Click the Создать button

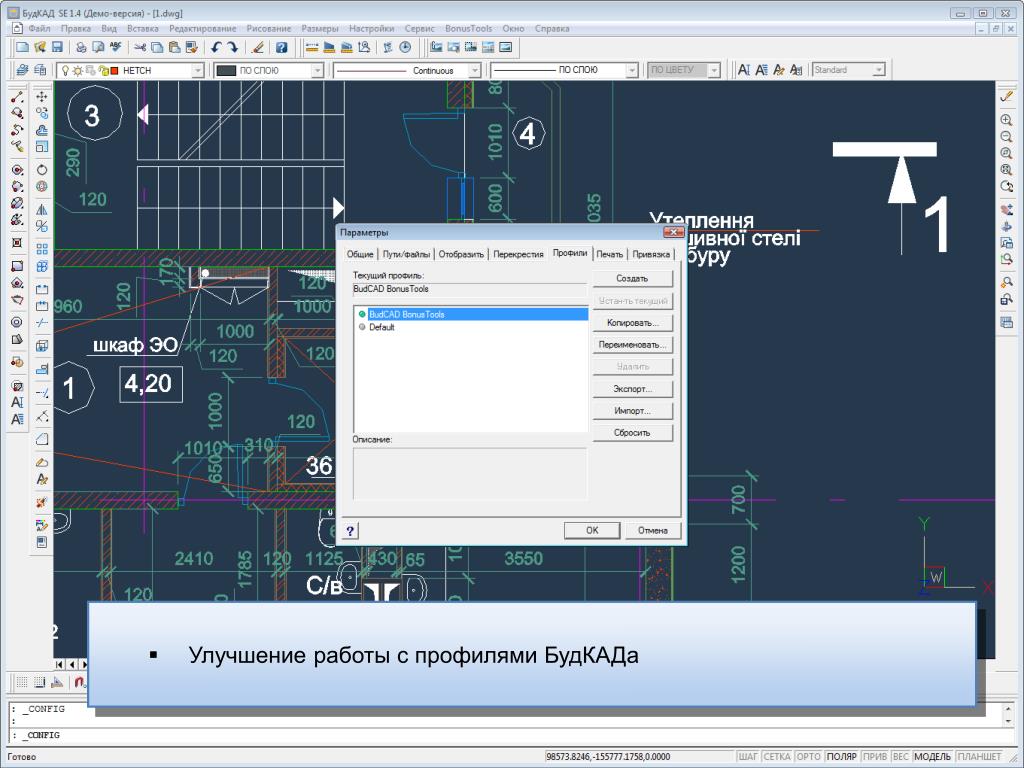click(632, 278)
